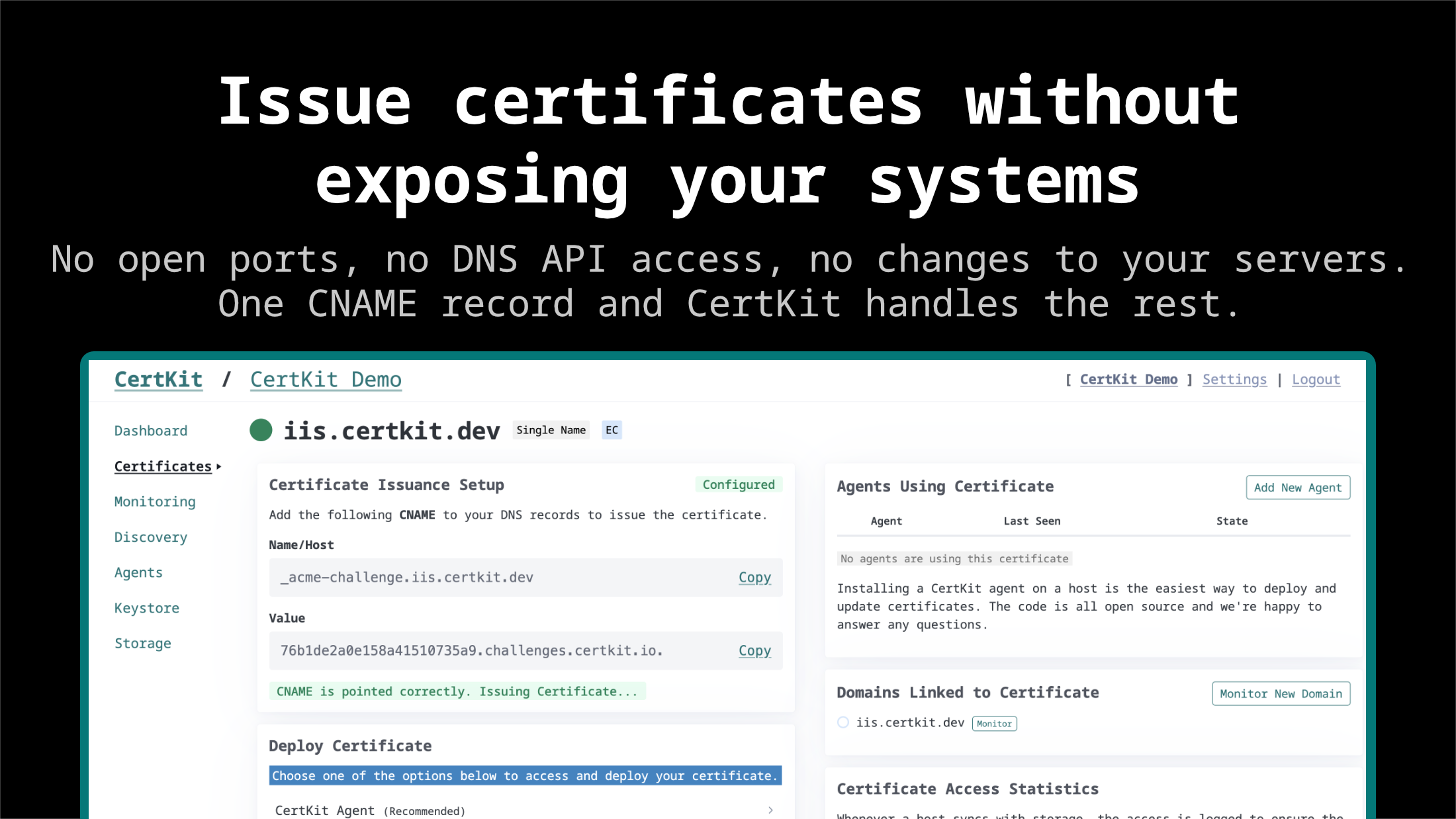Click the green status dot beside iis.certkit.dev
Image resolution: width=1456 pixels, height=819 pixels.
pyautogui.click(x=261, y=430)
